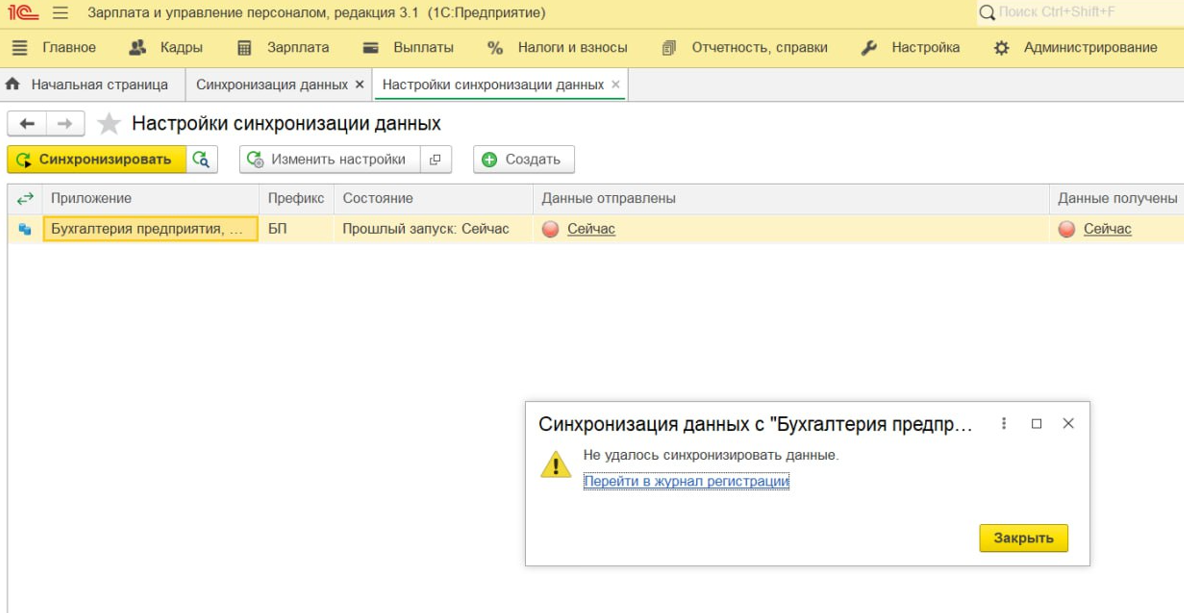This screenshot has height=613, width=1184.
Task: Sort by the Данные получены column header
Action: coord(1116,198)
